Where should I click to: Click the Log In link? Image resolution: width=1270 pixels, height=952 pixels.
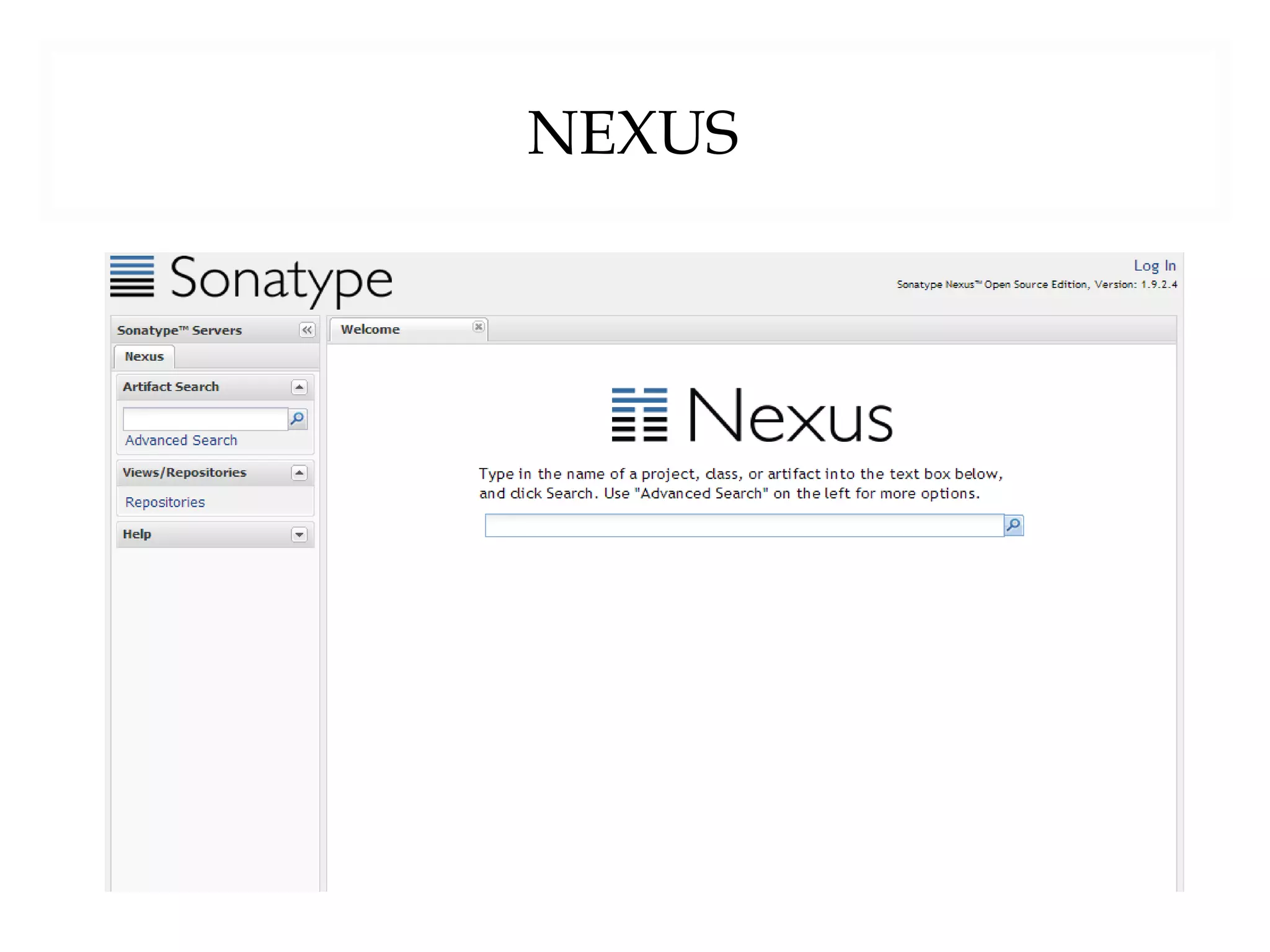(1155, 266)
